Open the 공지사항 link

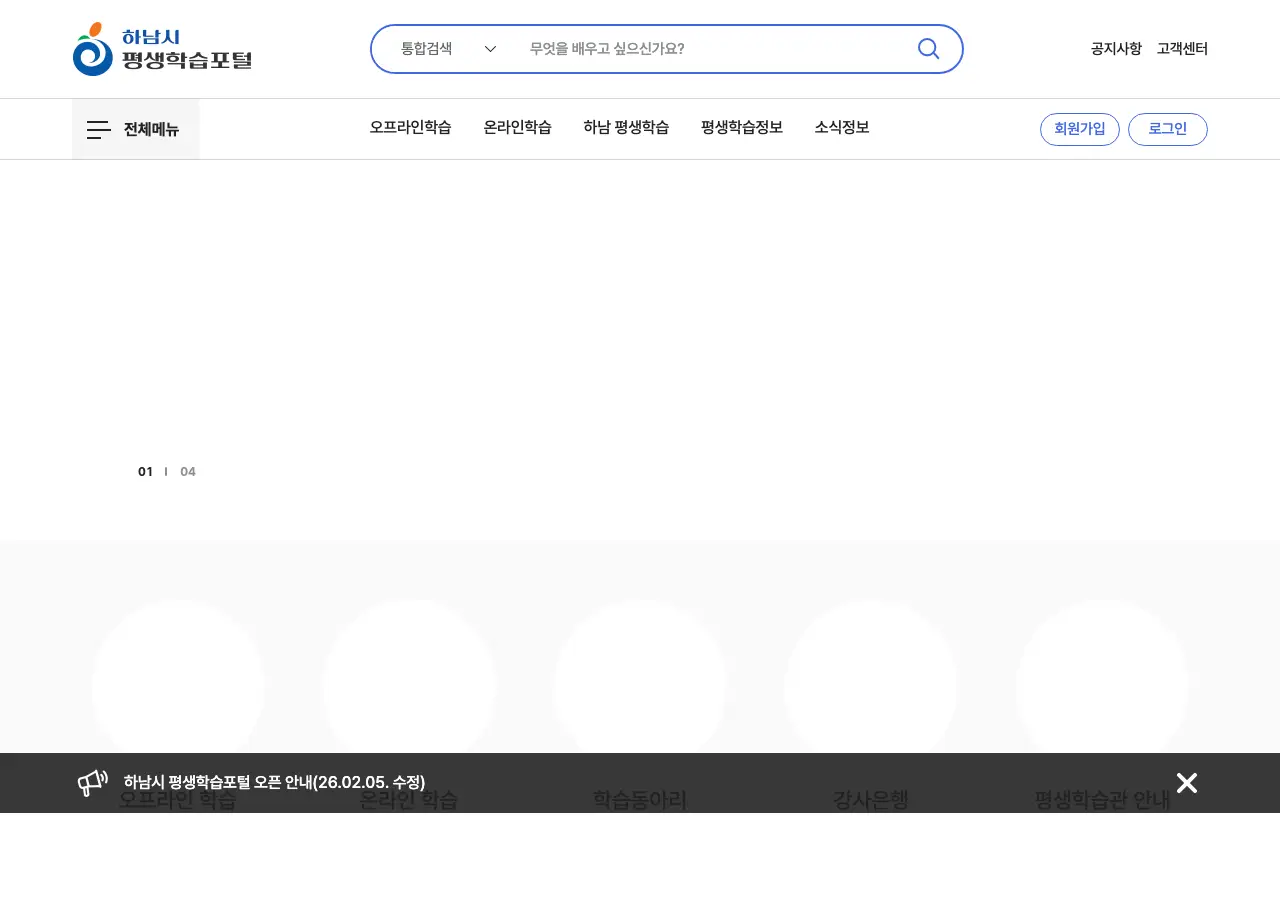click(x=1115, y=49)
